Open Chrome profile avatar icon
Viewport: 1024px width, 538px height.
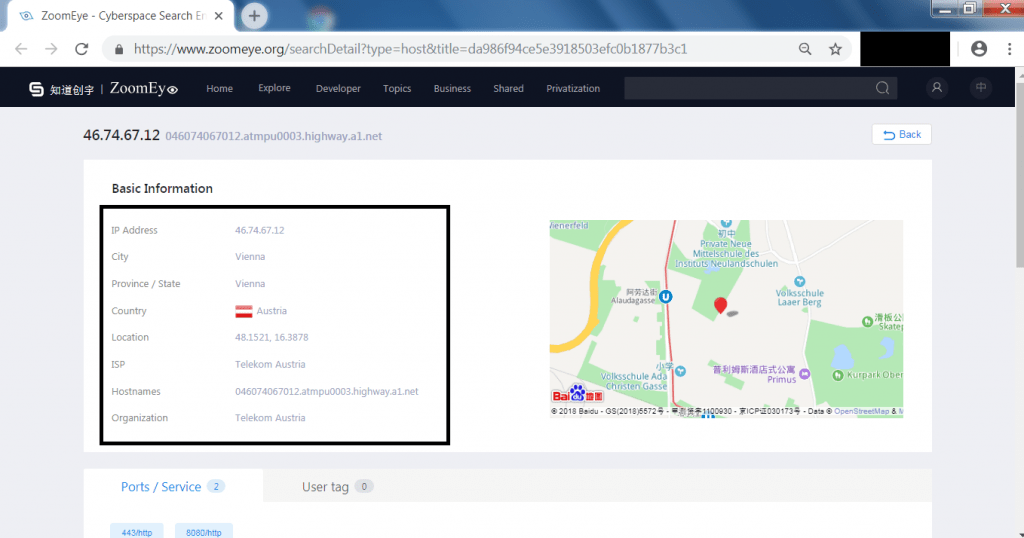pos(978,48)
